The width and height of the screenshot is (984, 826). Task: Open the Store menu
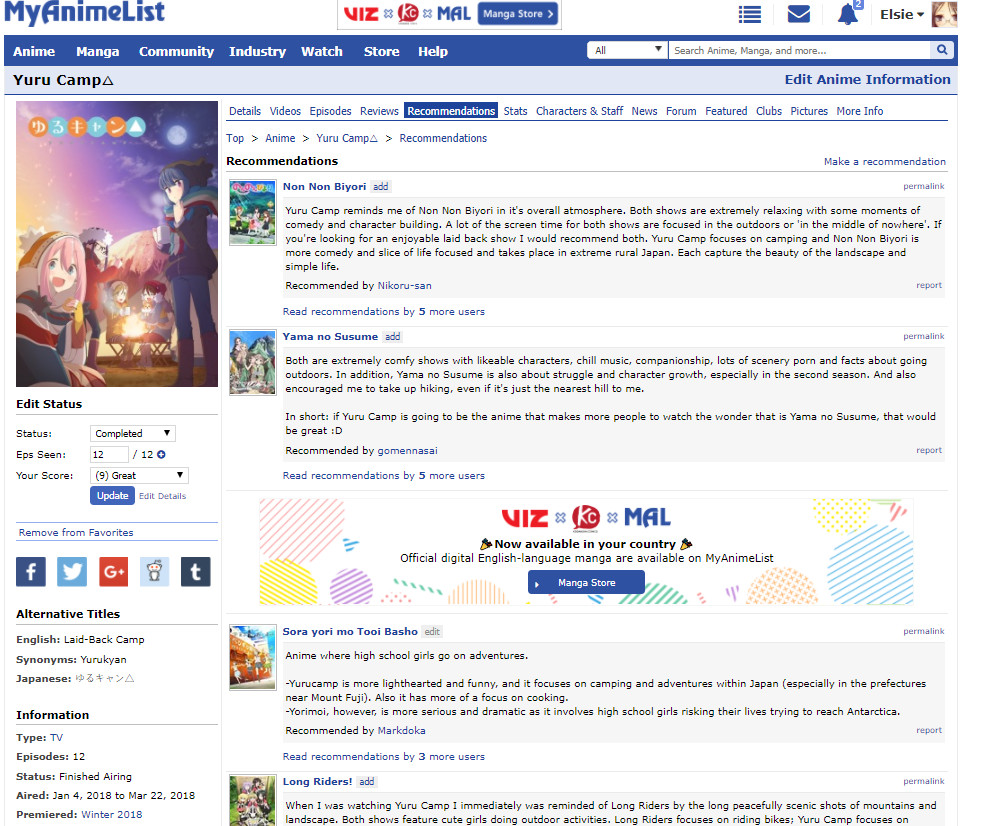point(382,51)
